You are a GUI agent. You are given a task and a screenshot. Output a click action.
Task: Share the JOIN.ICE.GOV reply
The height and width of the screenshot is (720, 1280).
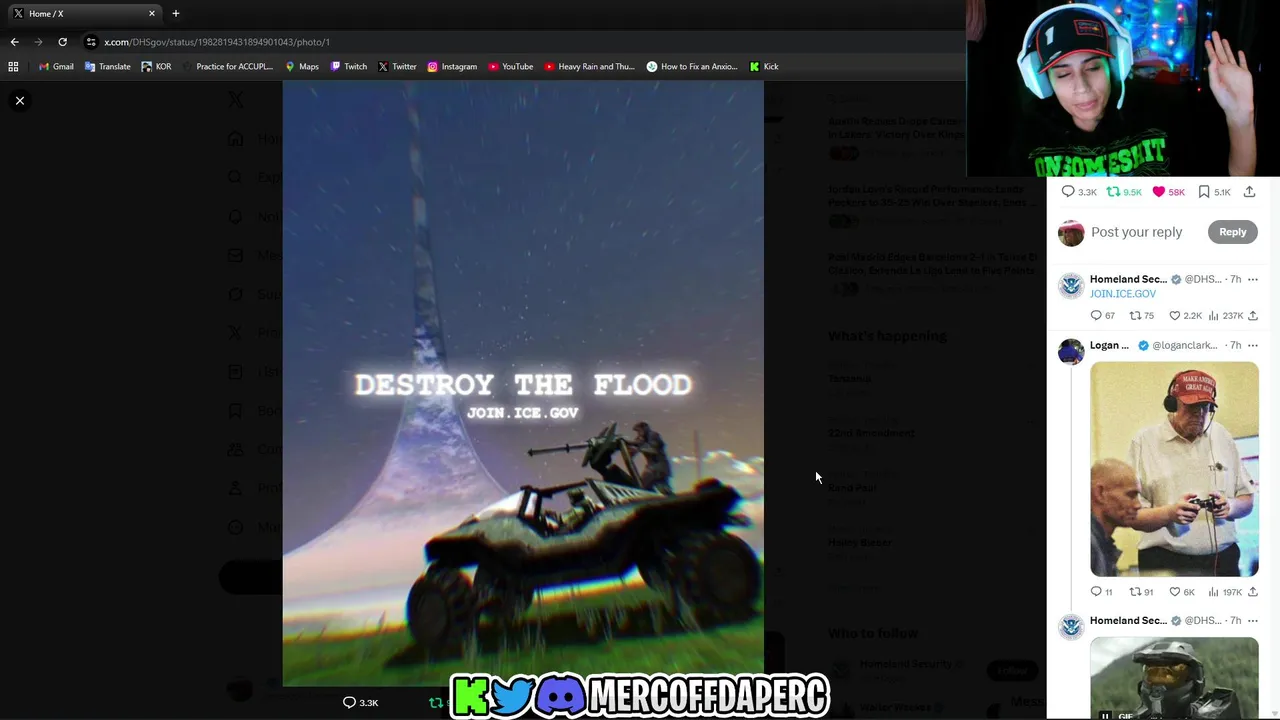(1252, 315)
